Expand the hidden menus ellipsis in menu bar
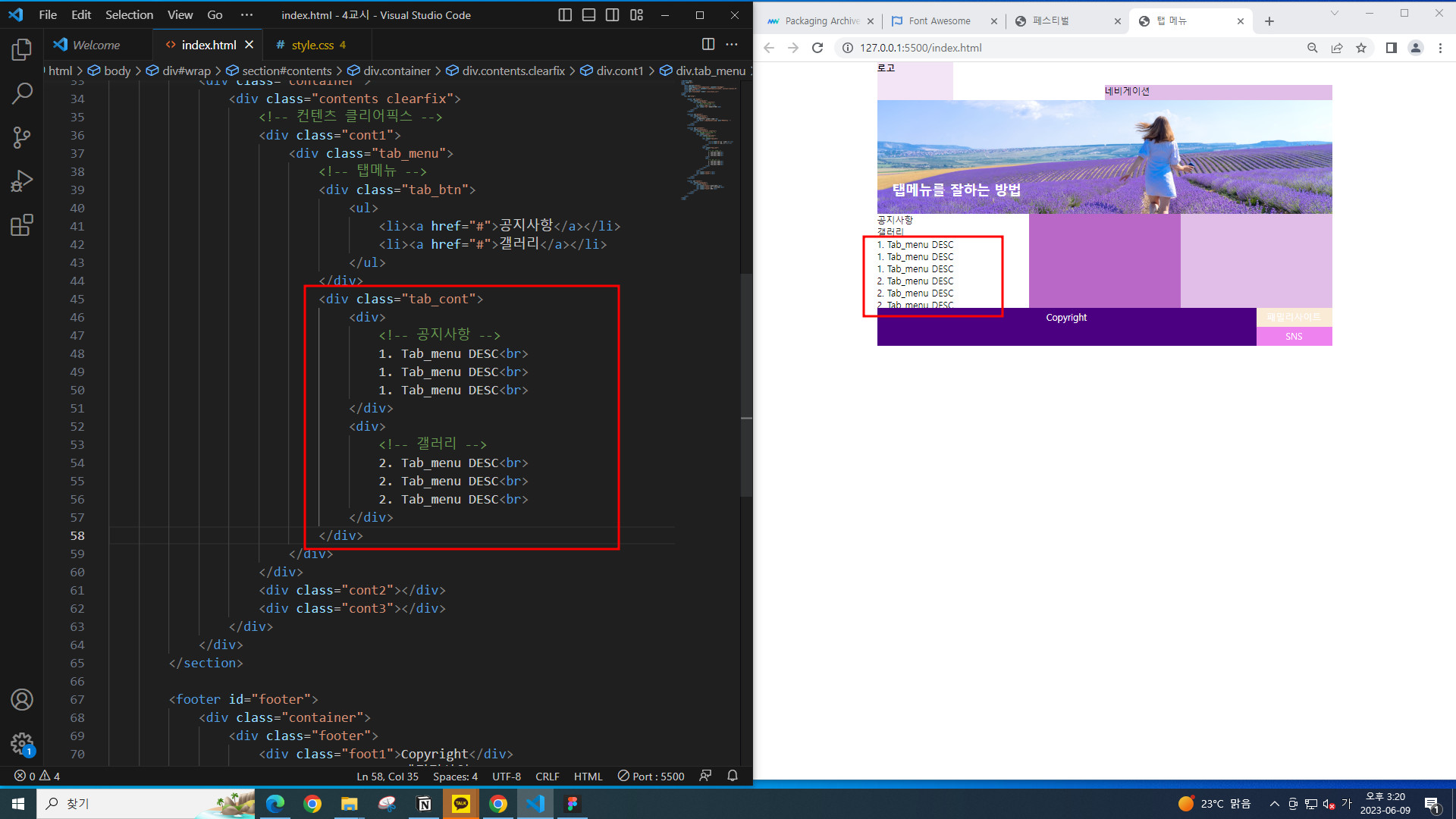The image size is (1456, 819). click(246, 15)
